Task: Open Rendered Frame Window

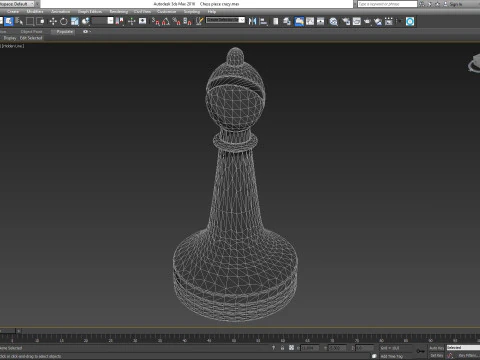Action: point(357,21)
